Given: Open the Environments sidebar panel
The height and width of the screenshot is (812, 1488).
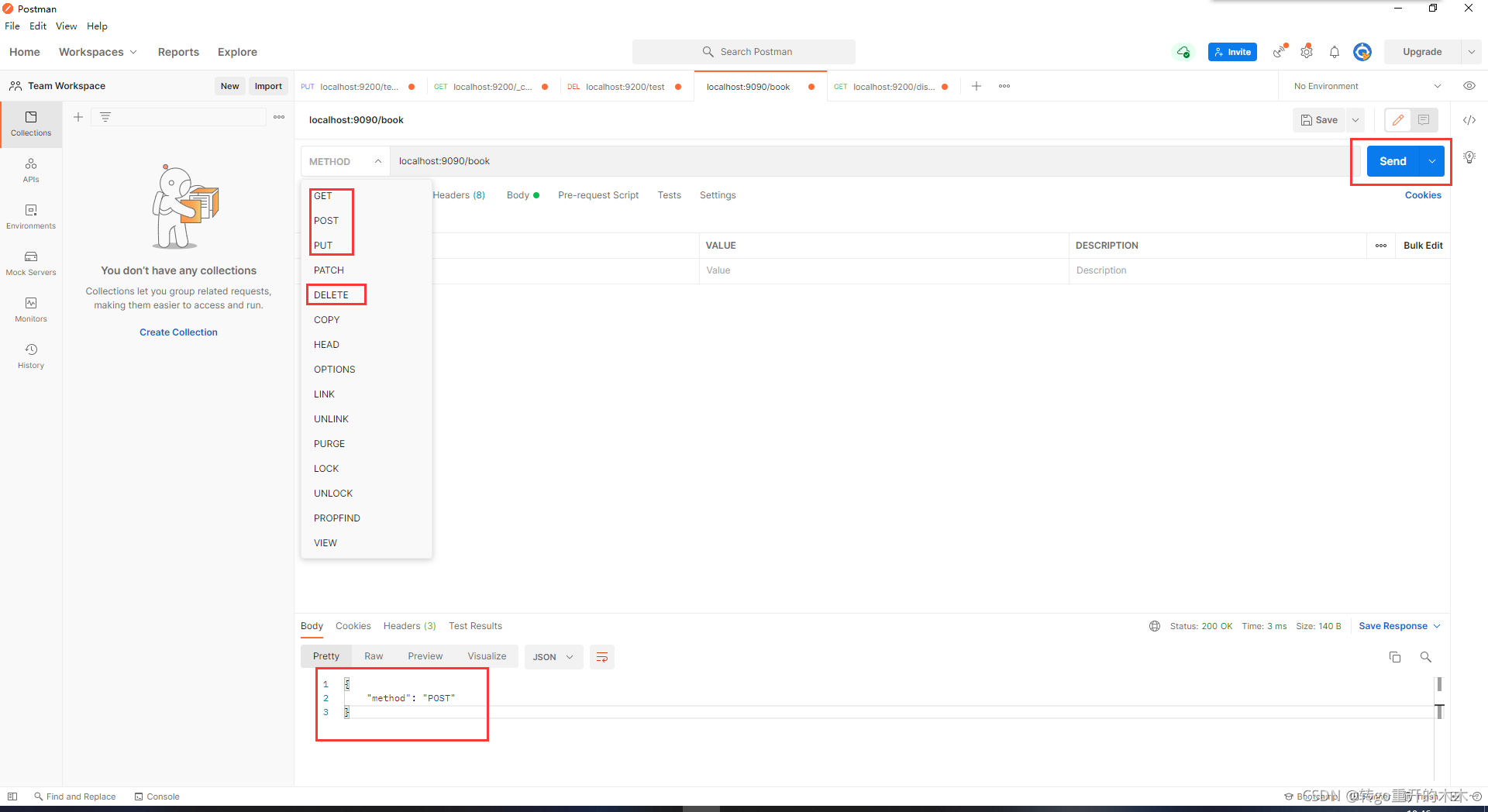Looking at the screenshot, I should (x=31, y=217).
